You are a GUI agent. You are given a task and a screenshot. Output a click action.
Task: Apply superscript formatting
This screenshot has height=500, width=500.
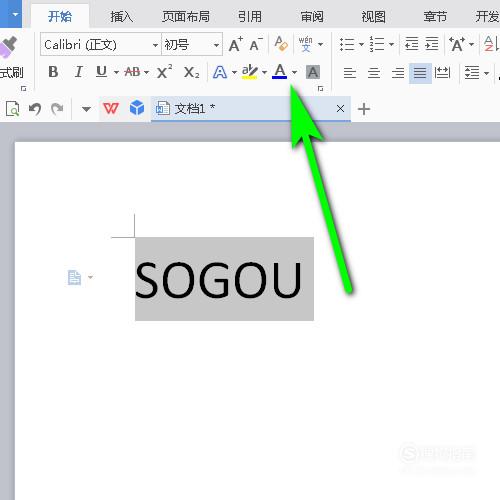click(x=164, y=71)
